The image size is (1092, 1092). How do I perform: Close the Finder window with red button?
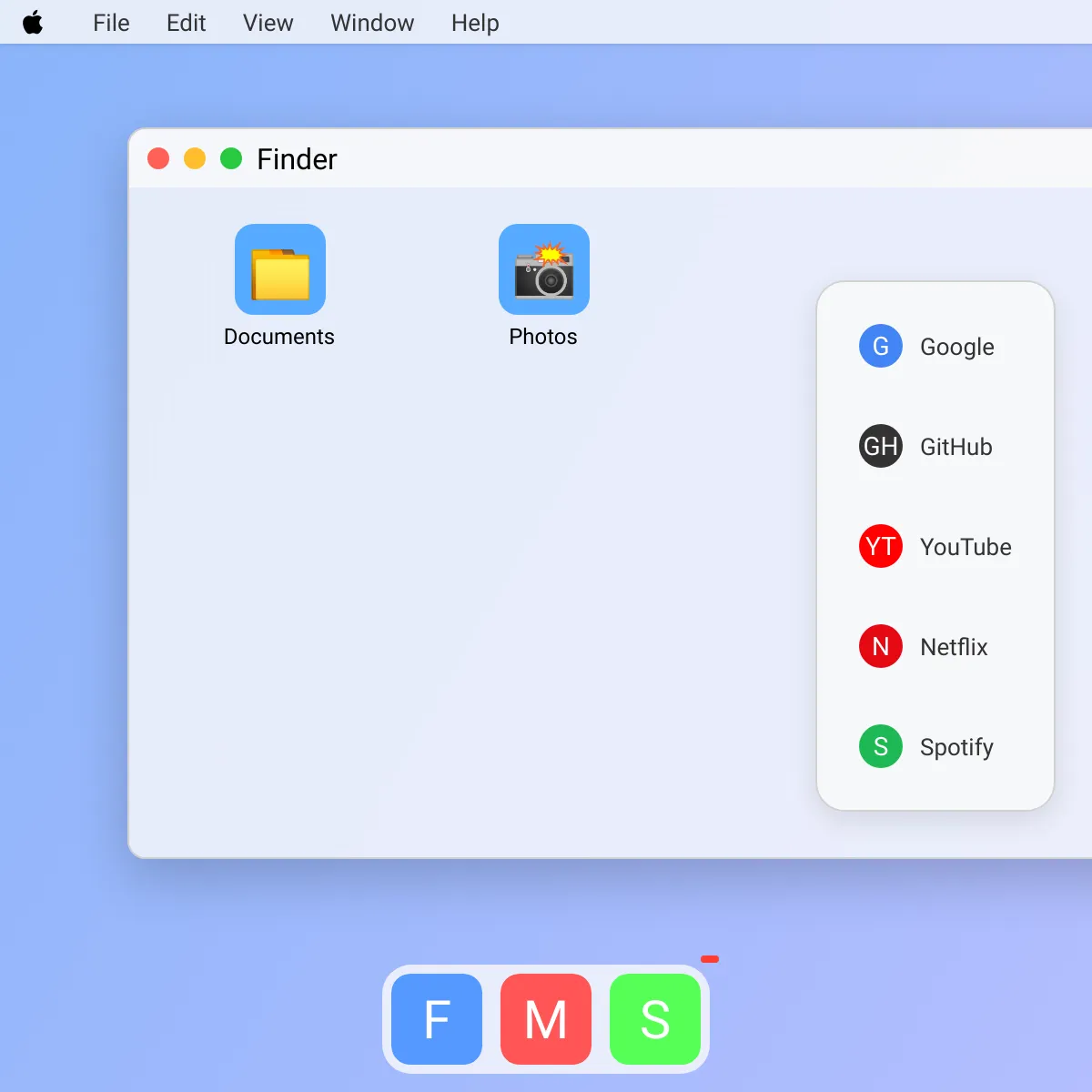158,158
